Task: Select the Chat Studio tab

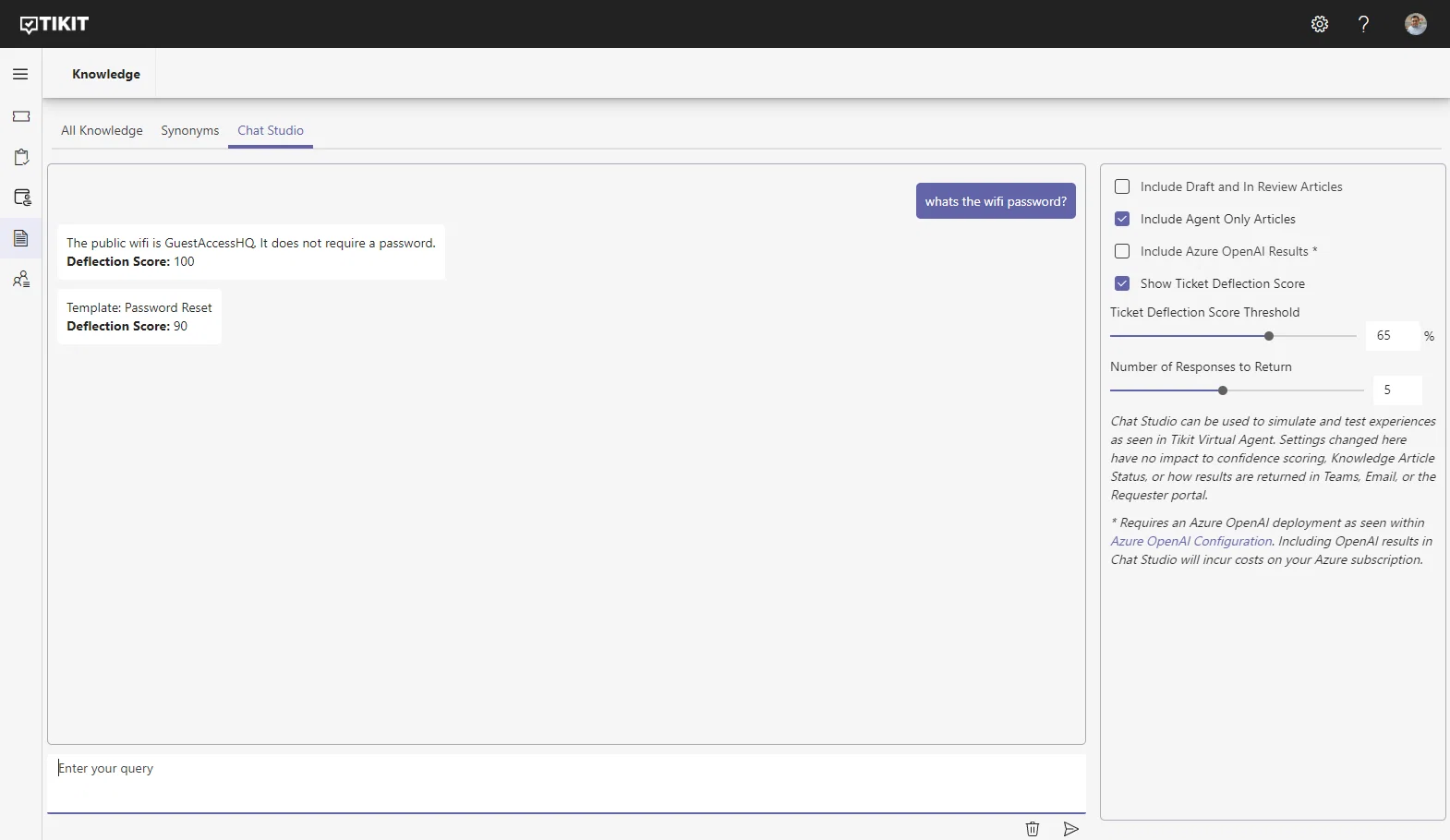Action: (271, 130)
